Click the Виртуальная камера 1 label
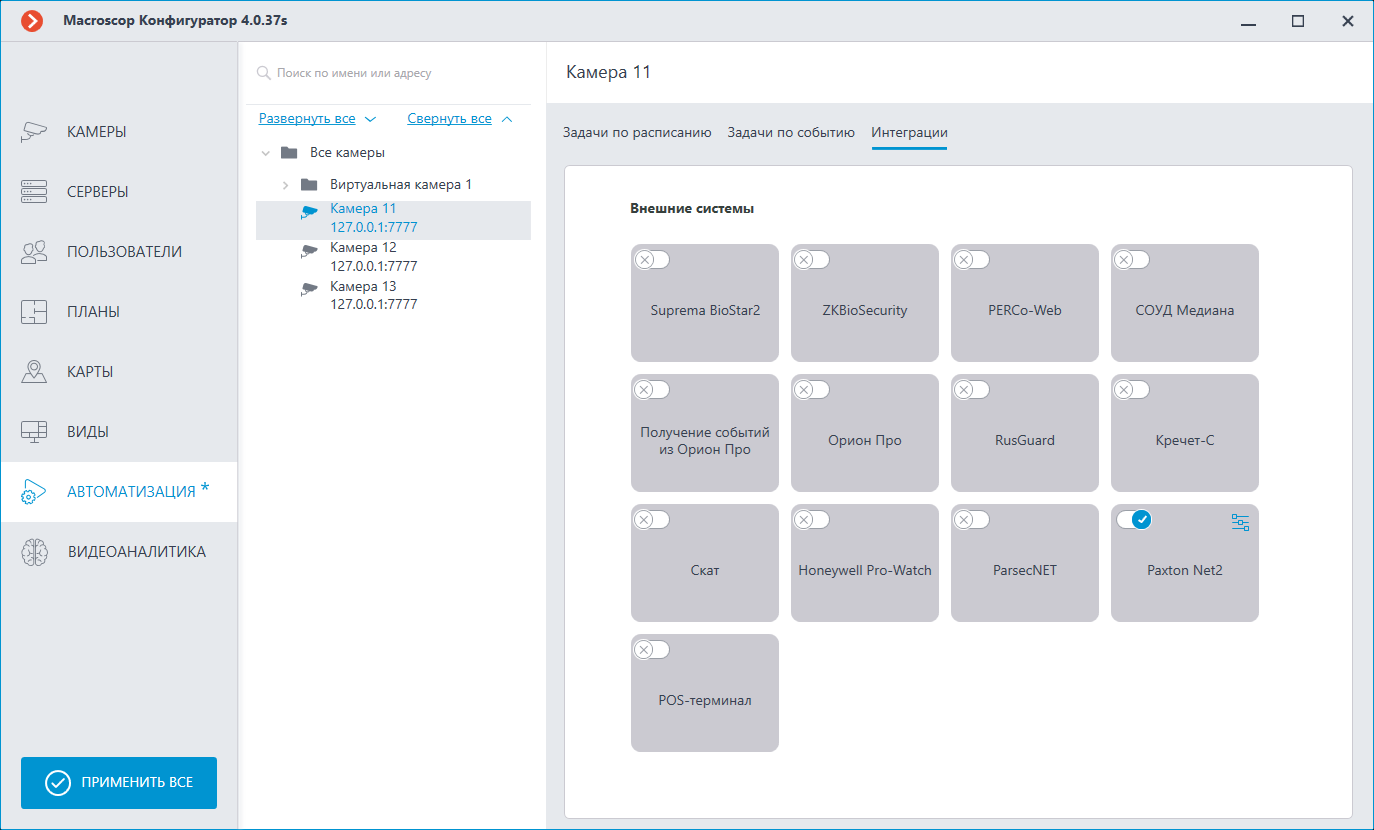The height and width of the screenshot is (830, 1374). coord(401,185)
